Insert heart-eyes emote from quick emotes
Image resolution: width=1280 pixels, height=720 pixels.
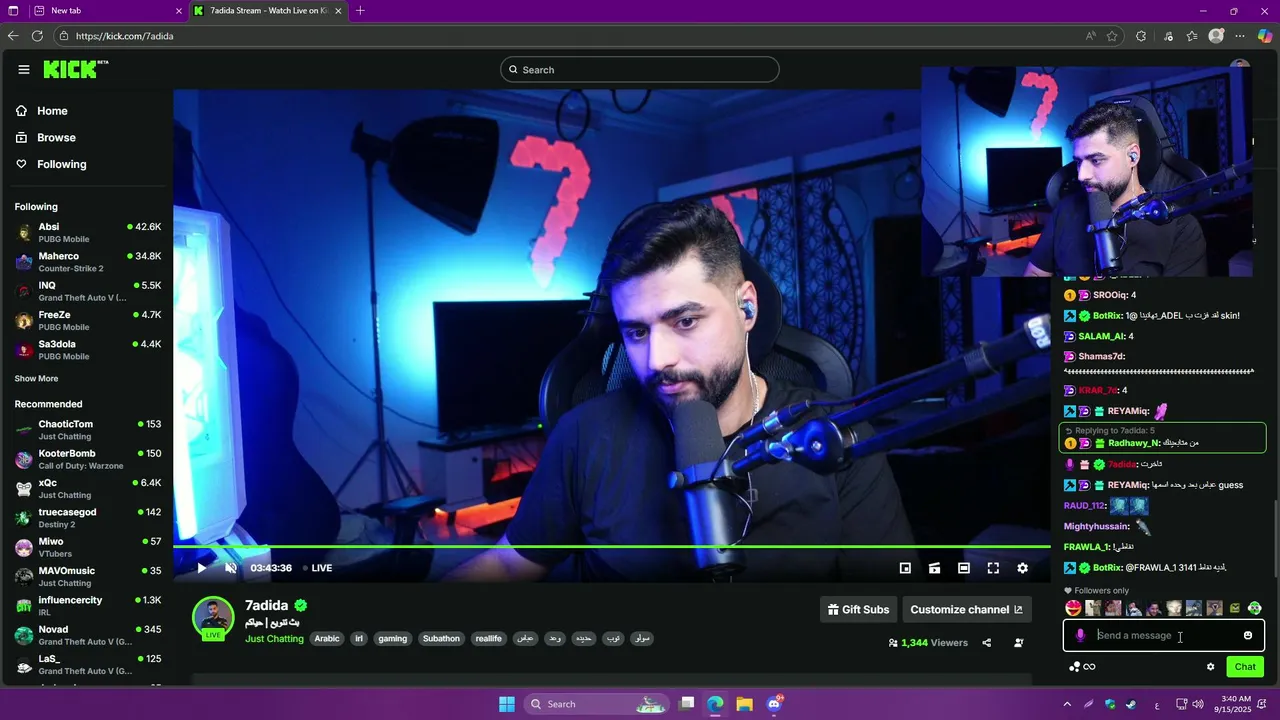(1073, 608)
